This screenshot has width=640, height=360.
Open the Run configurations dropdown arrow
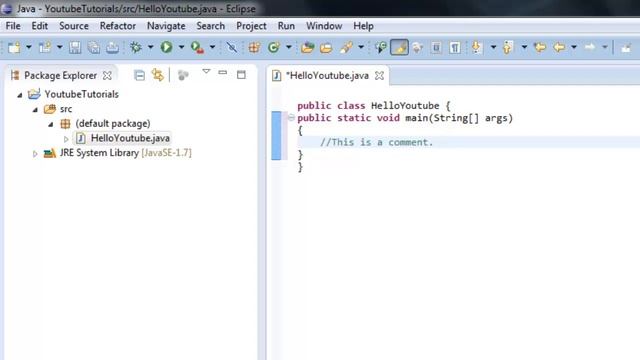[x=181, y=48]
